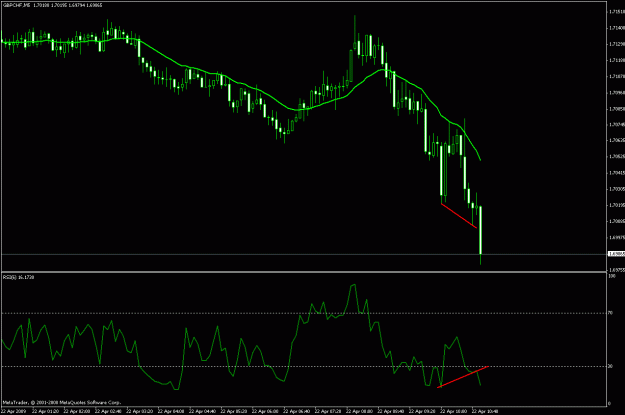
Task: Click the 22 Apr 01:20 time label
Action: pyautogui.click(x=45, y=411)
